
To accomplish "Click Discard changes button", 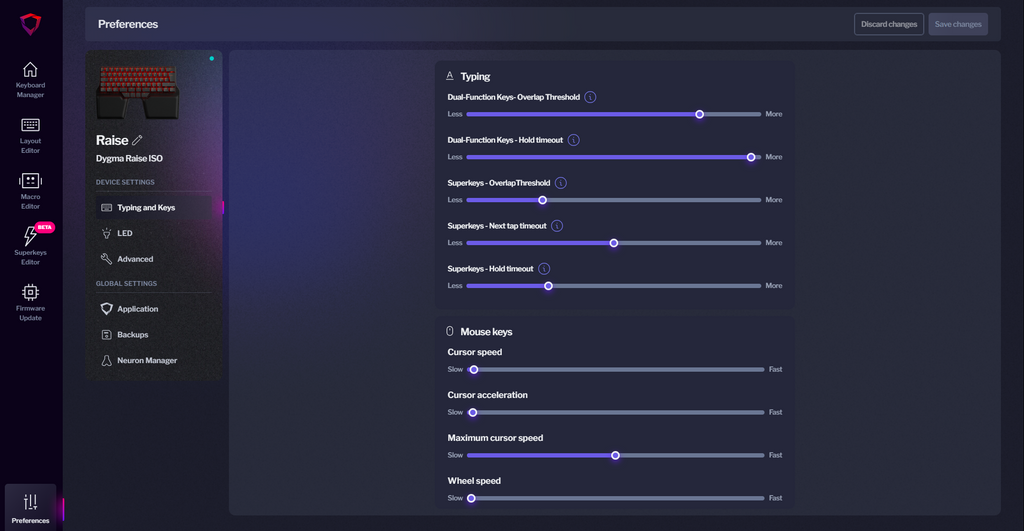I will click(888, 24).
